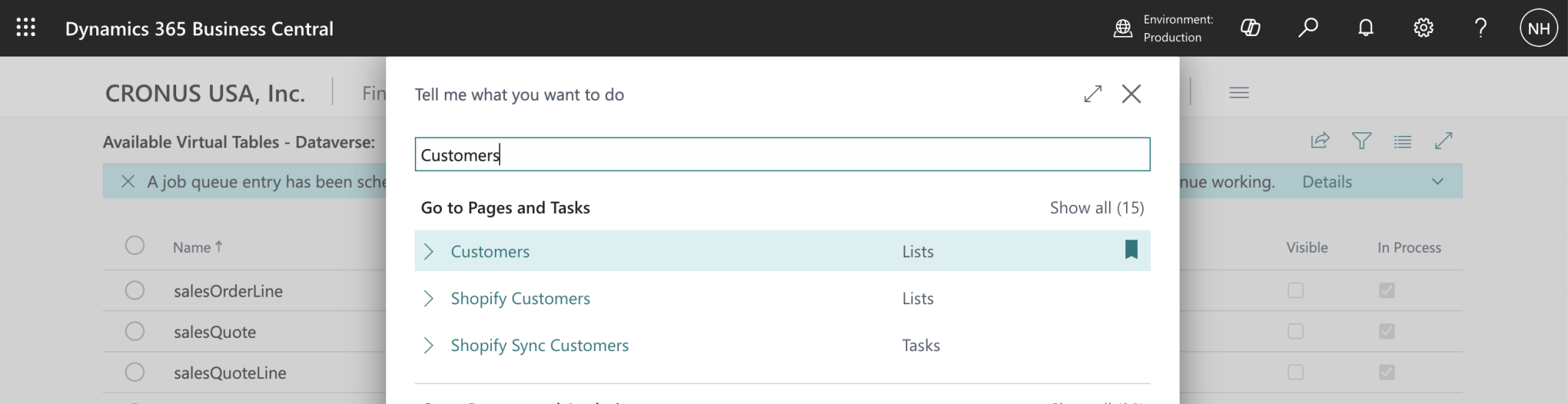Image resolution: width=1568 pixels, height=404 pixels.
Task: Open the Shopify Sync Customers task
Action: click(x=540, y=345)
